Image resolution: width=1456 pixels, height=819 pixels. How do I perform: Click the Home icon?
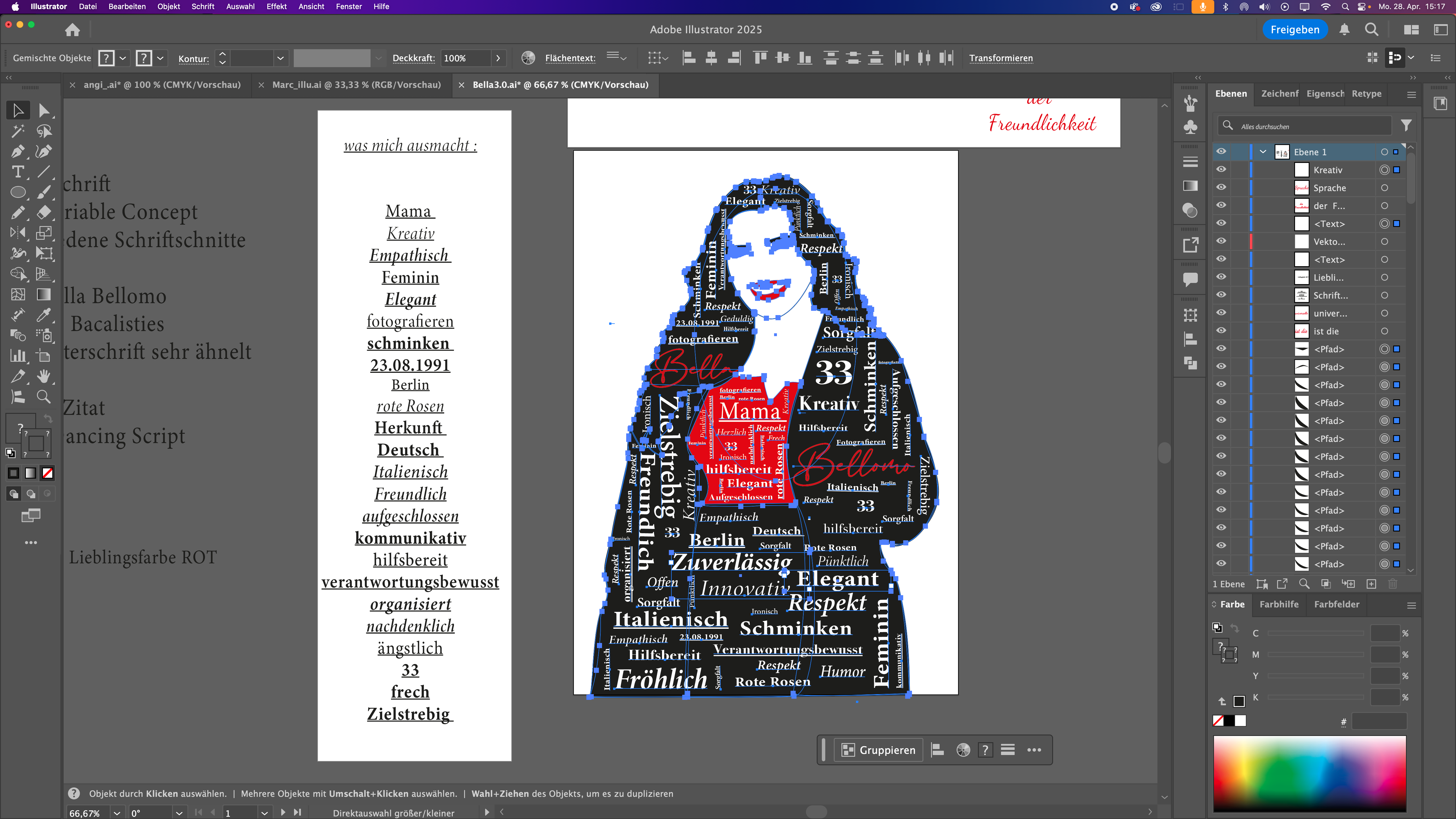pyautogui.click(x=72, y=29)
